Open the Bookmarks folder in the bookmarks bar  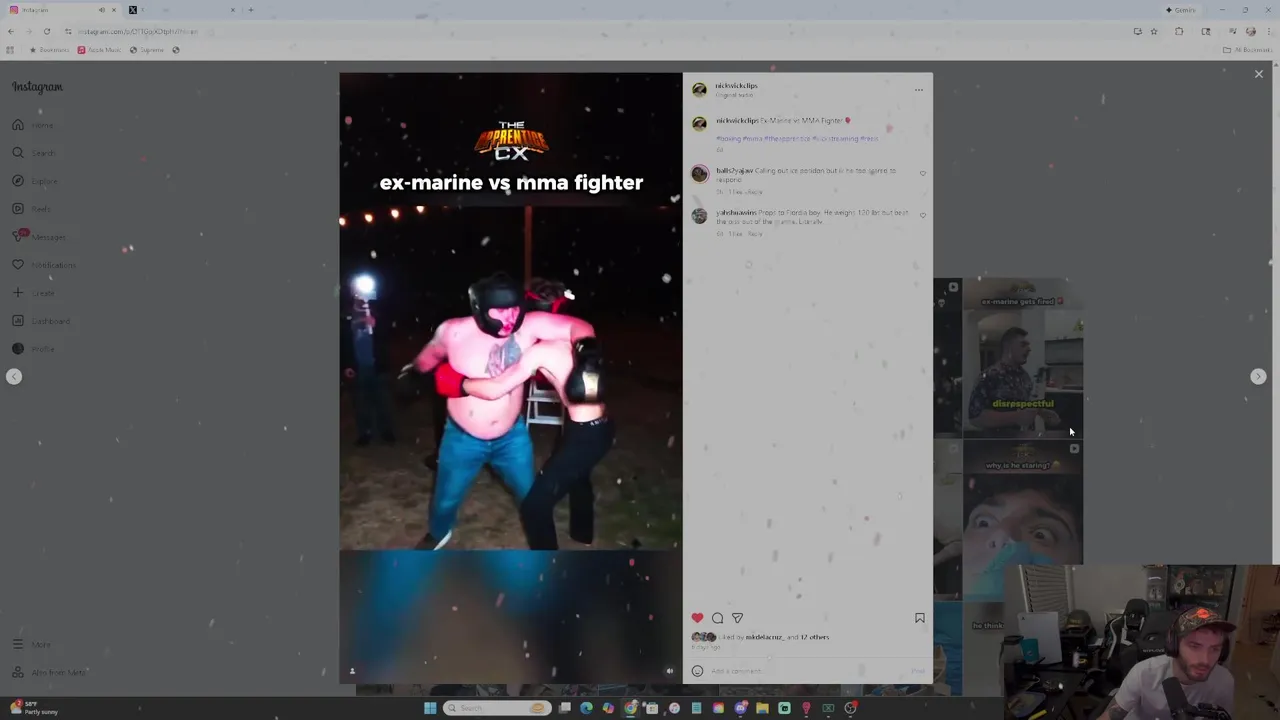(50, 50)
